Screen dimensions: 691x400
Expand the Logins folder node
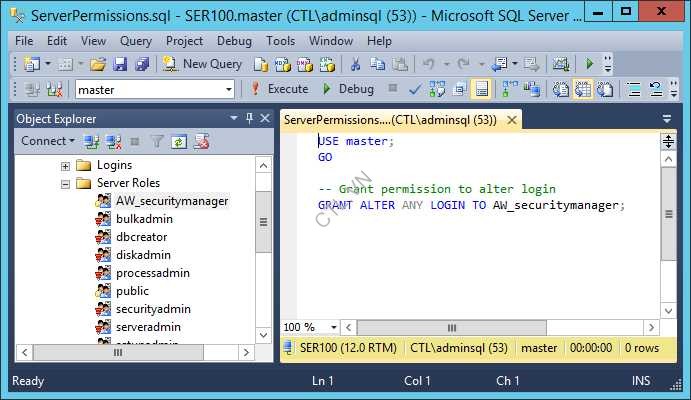click(66, 165)
